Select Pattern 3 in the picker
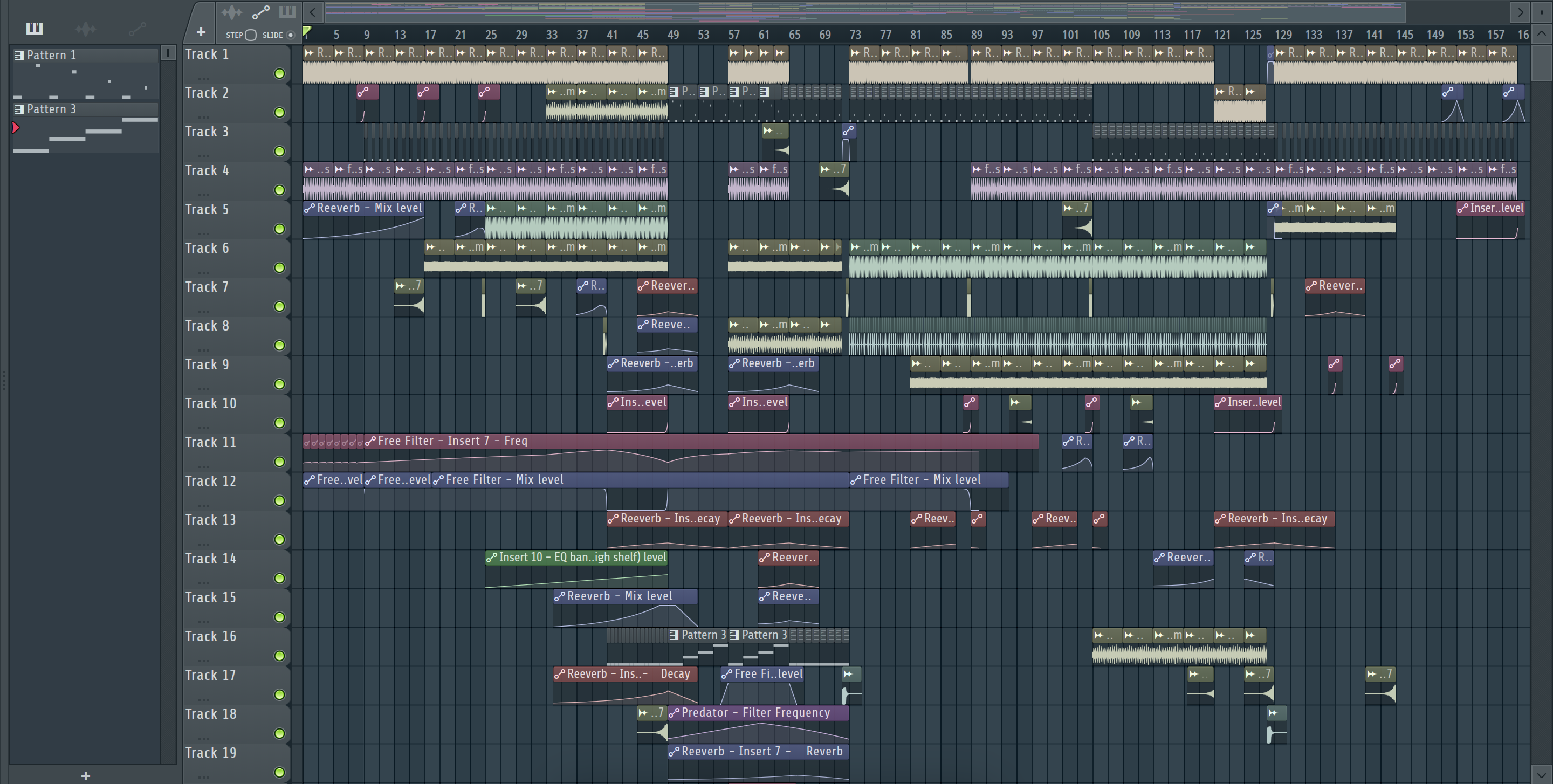The height and width of the screenshot is (784, 1553). 86,109
